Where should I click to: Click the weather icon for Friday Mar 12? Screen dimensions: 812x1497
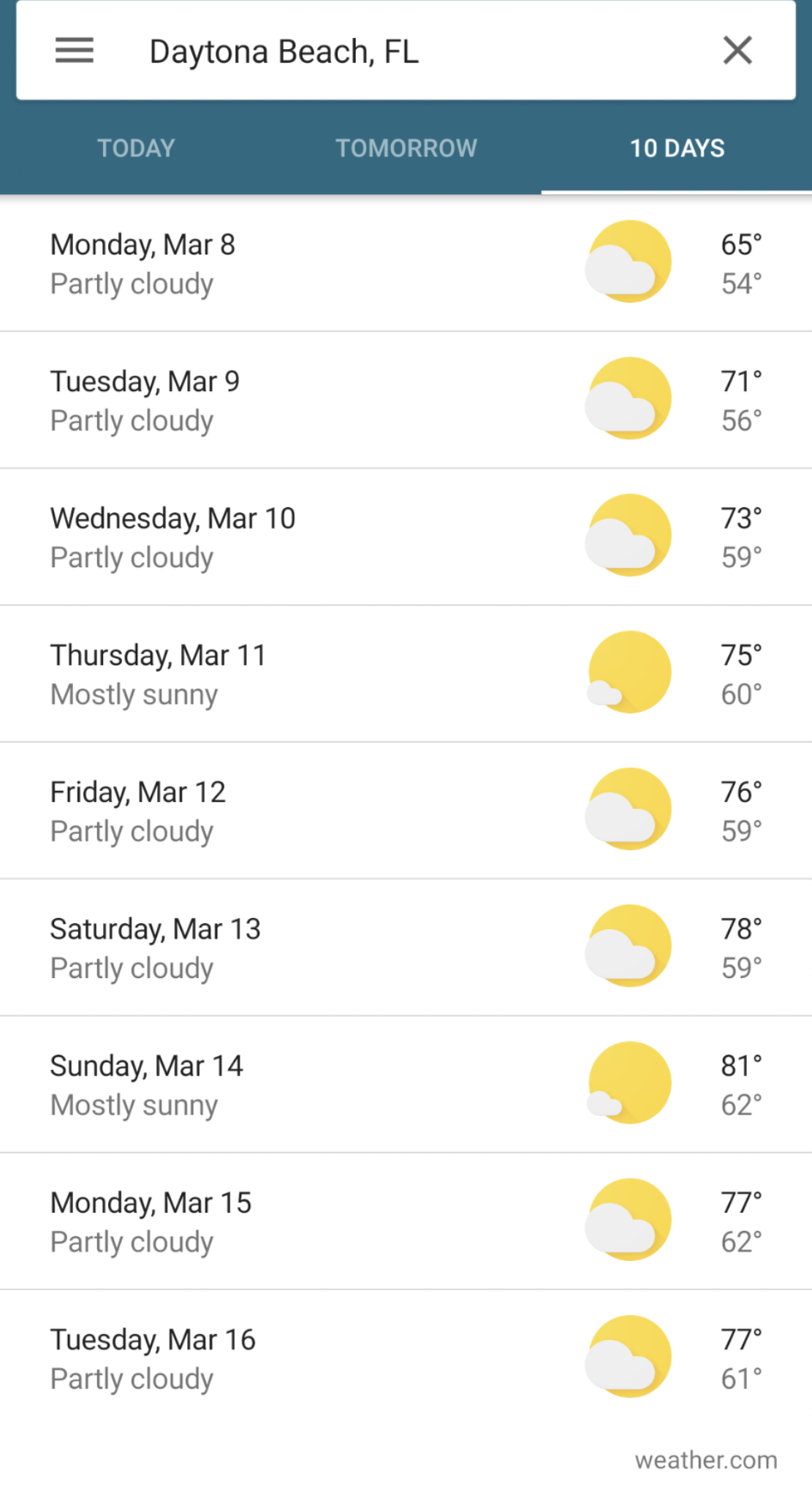(629, 808)
